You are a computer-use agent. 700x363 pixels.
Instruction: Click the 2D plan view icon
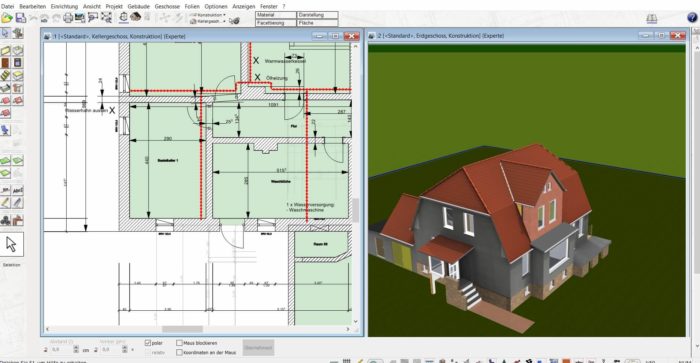[x=124, y=17]
